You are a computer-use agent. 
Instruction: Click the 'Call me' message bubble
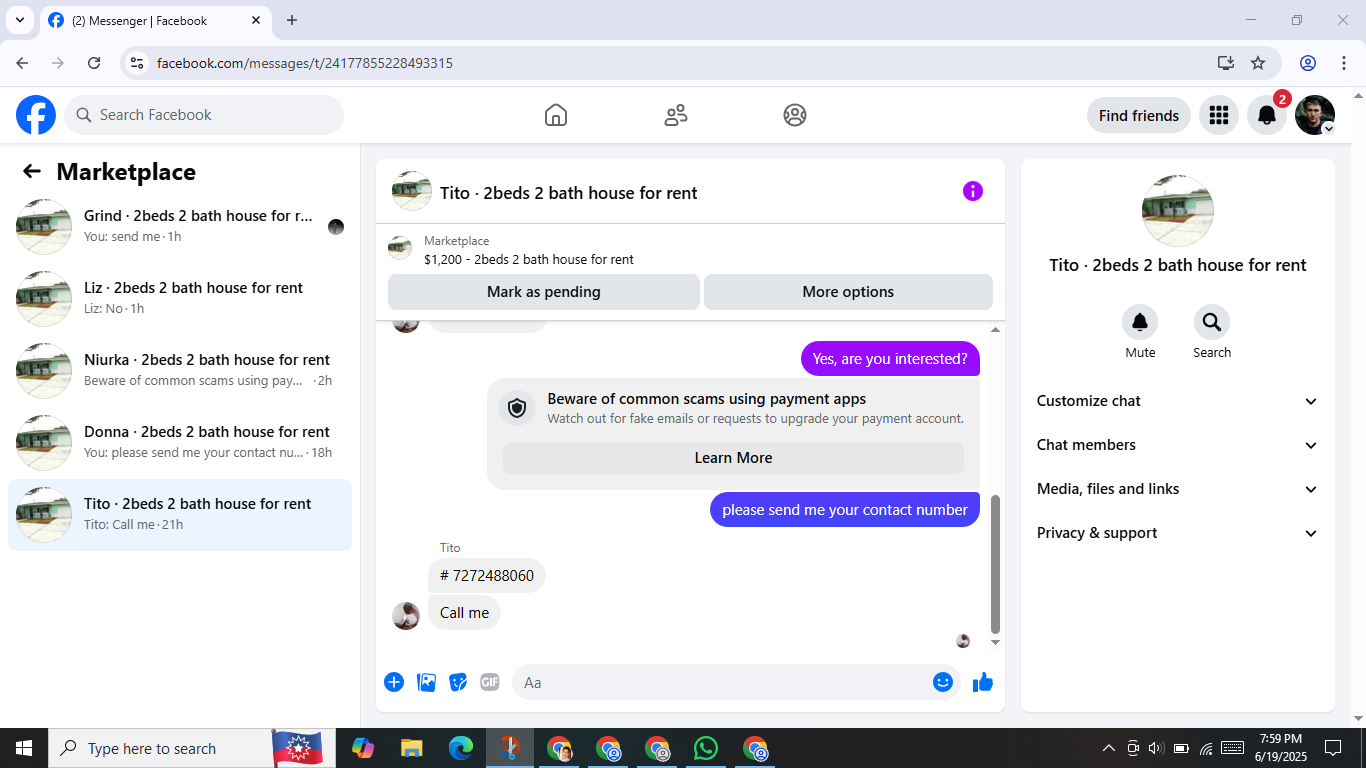464,613
